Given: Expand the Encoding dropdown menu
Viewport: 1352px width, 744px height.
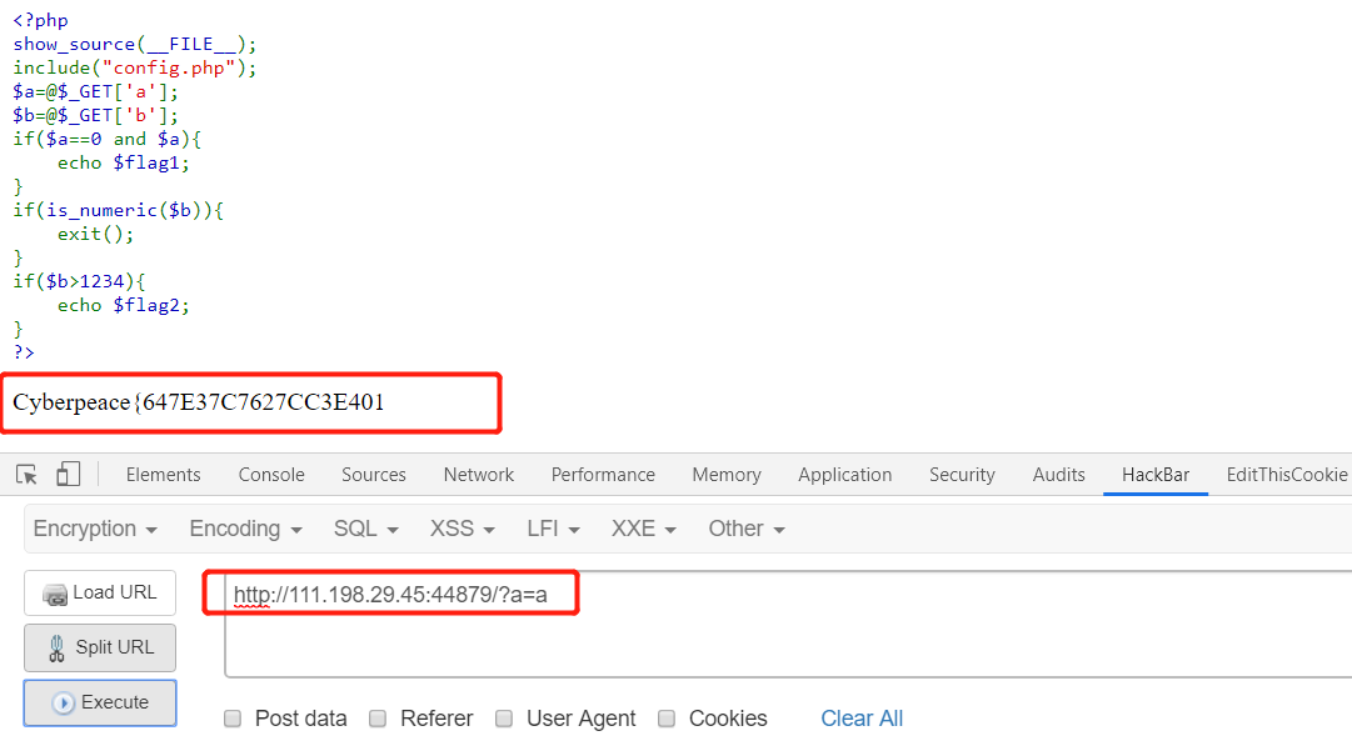Looking at the screenshot, I should (246, 529).
